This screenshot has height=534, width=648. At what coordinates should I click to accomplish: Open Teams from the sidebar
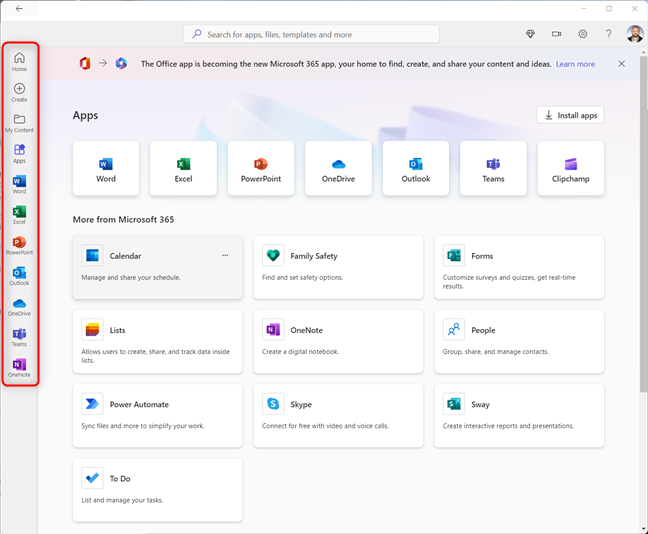point(19,337)
